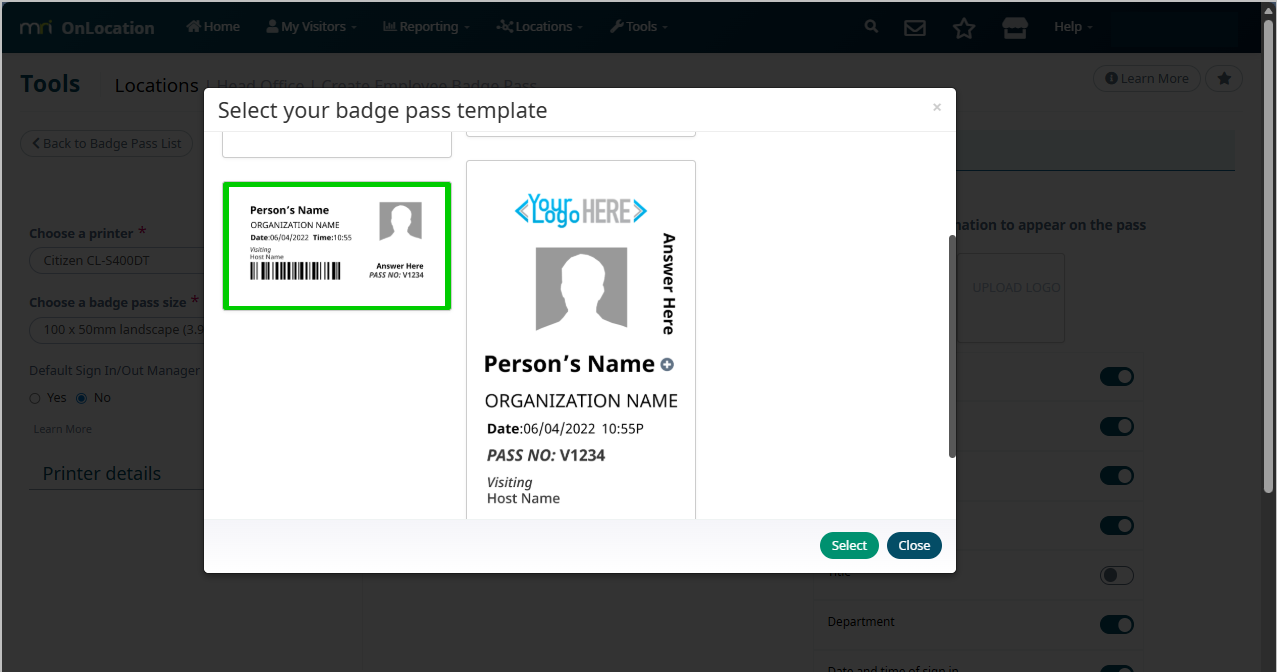Click Back to Badge Pass List

pyautogui.click(x=106, y=144)
